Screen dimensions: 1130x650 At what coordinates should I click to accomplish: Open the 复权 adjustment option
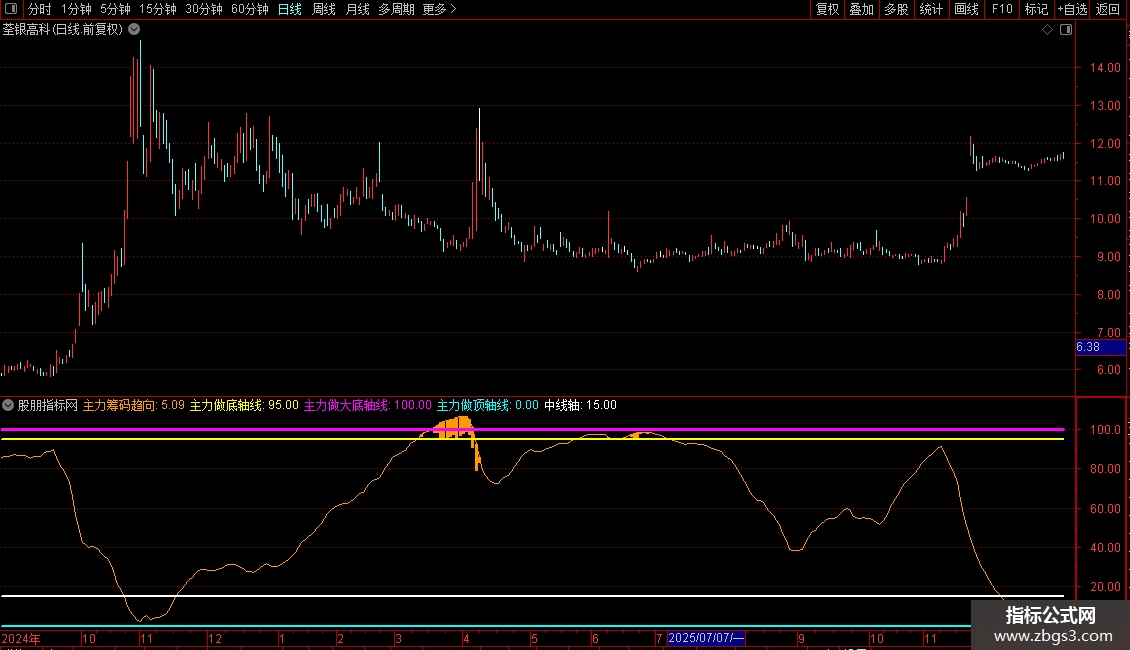pos(827,10)
